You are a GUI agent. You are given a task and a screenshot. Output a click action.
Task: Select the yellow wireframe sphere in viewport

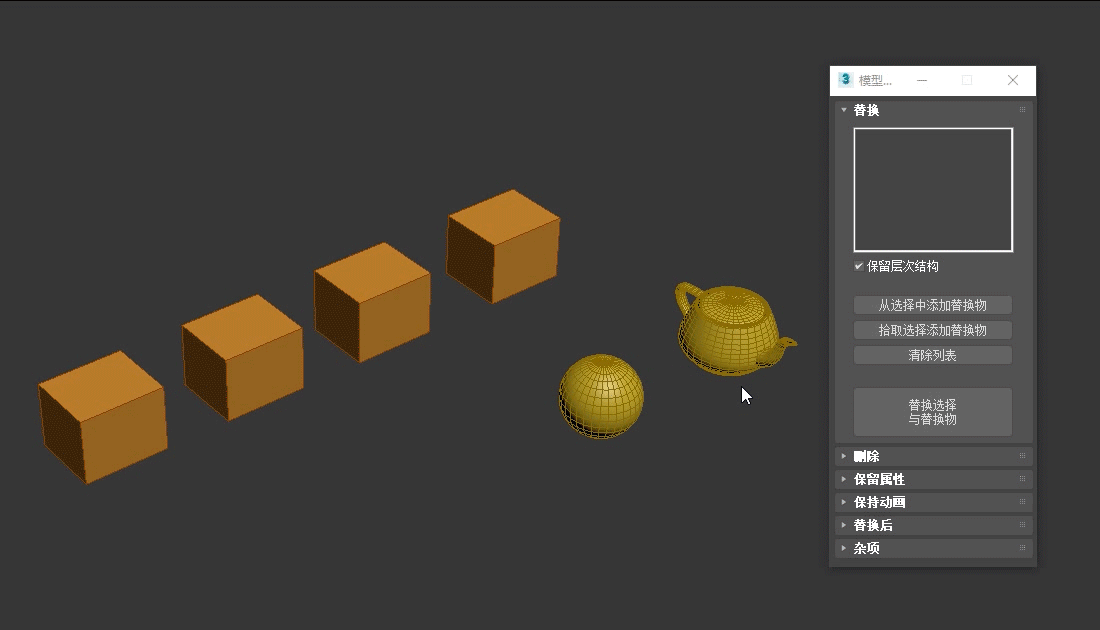click(x=601, y=396)
